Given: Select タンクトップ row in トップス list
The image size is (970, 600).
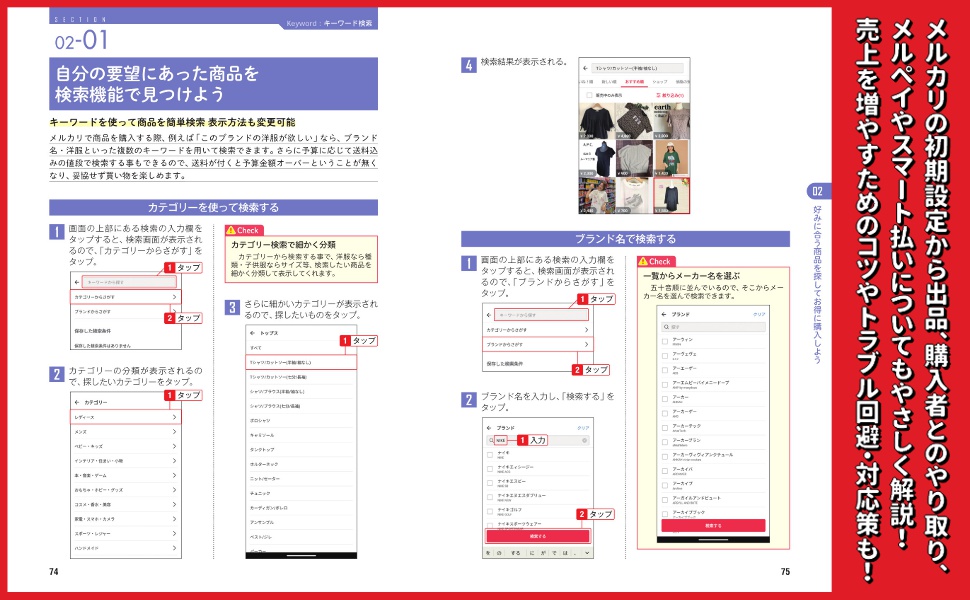Looking at the screenshot, I should click(x=301, y=449).
